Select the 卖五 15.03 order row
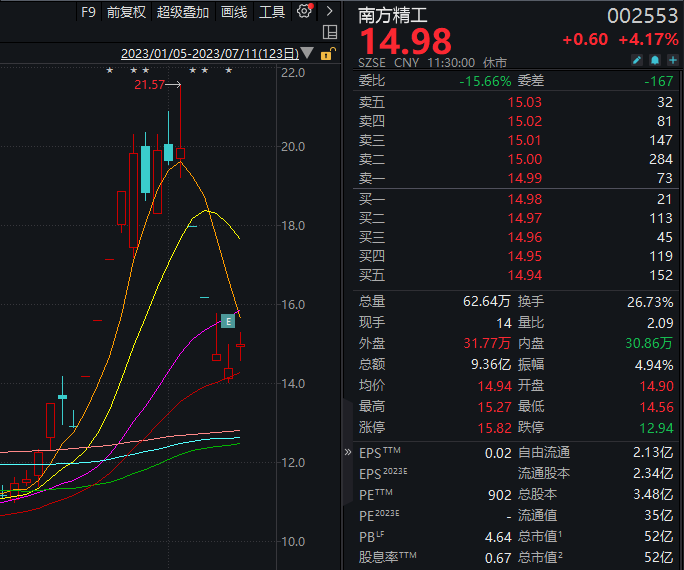684x570 pixels. click(x=516, y=102)
